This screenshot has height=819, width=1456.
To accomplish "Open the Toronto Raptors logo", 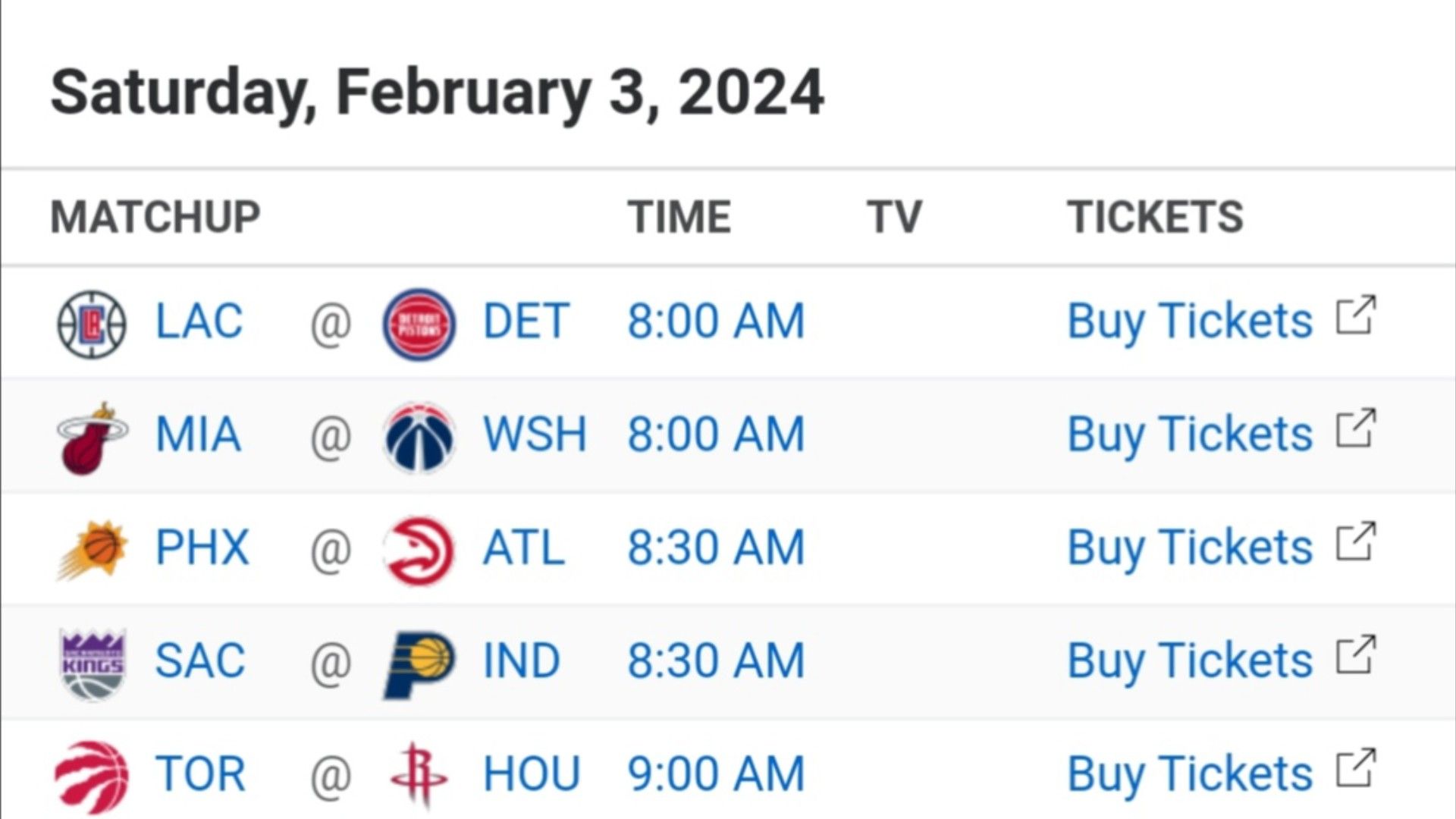I will (x=92, y=777).
